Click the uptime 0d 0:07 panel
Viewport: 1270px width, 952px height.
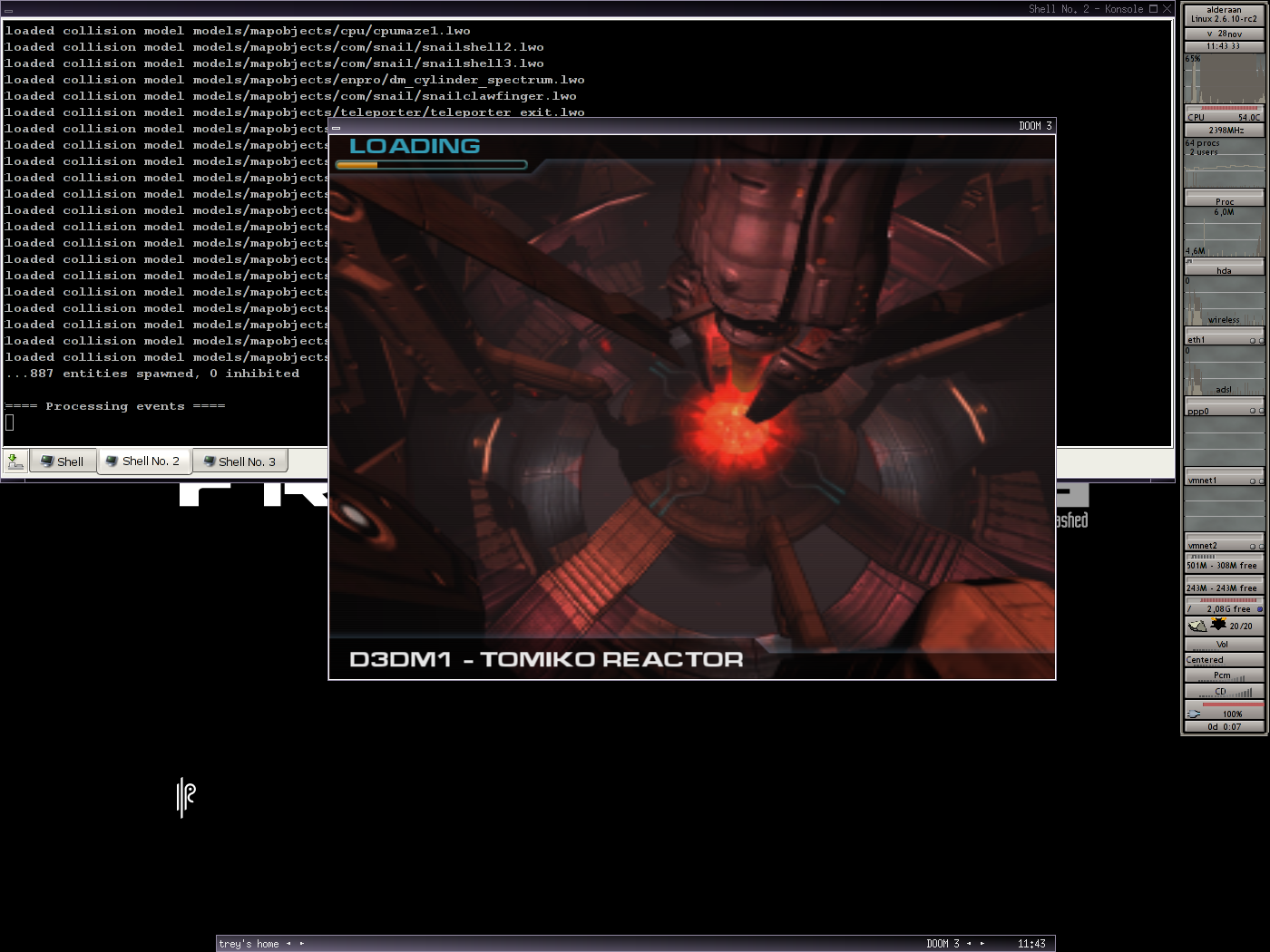pos(1224,726)
